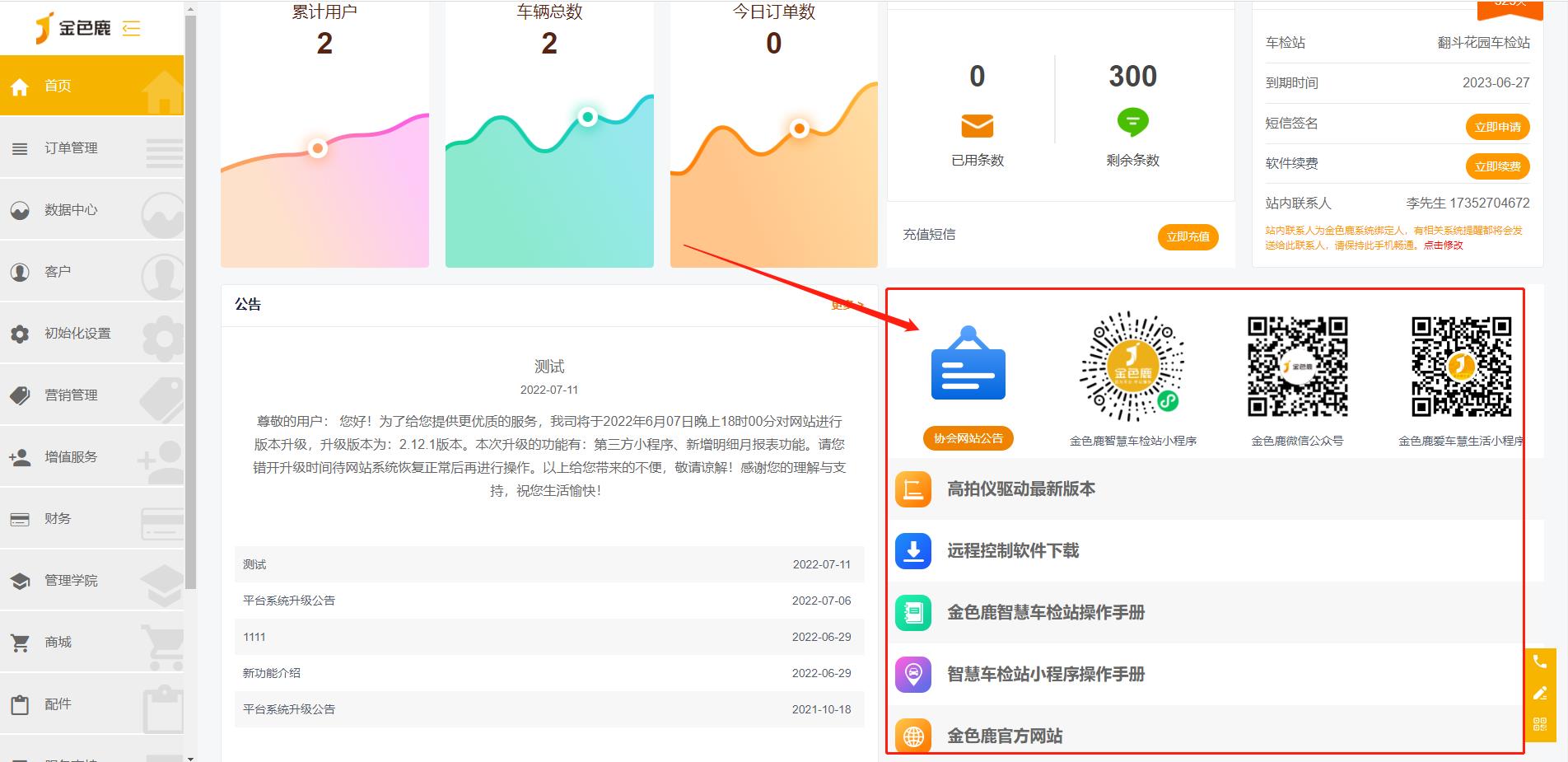1568x762 pixels.
Task: Click the 金色鹿 logo
Action: 72,28
